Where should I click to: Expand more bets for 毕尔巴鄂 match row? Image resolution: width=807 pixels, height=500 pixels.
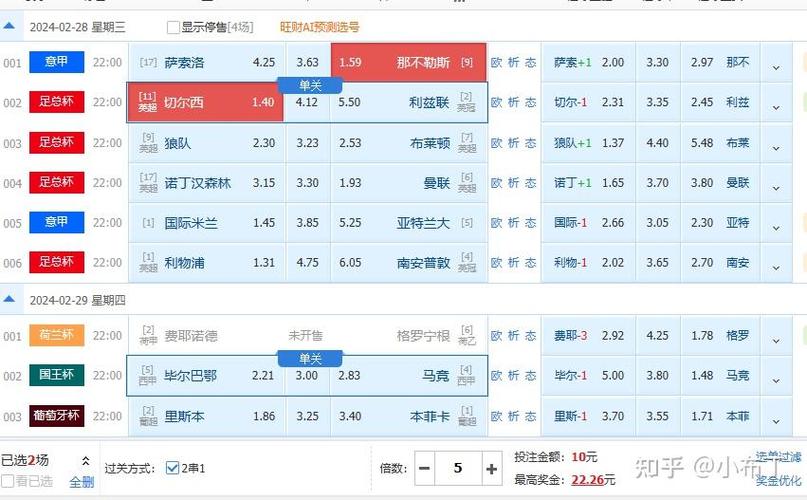point(776,376)
